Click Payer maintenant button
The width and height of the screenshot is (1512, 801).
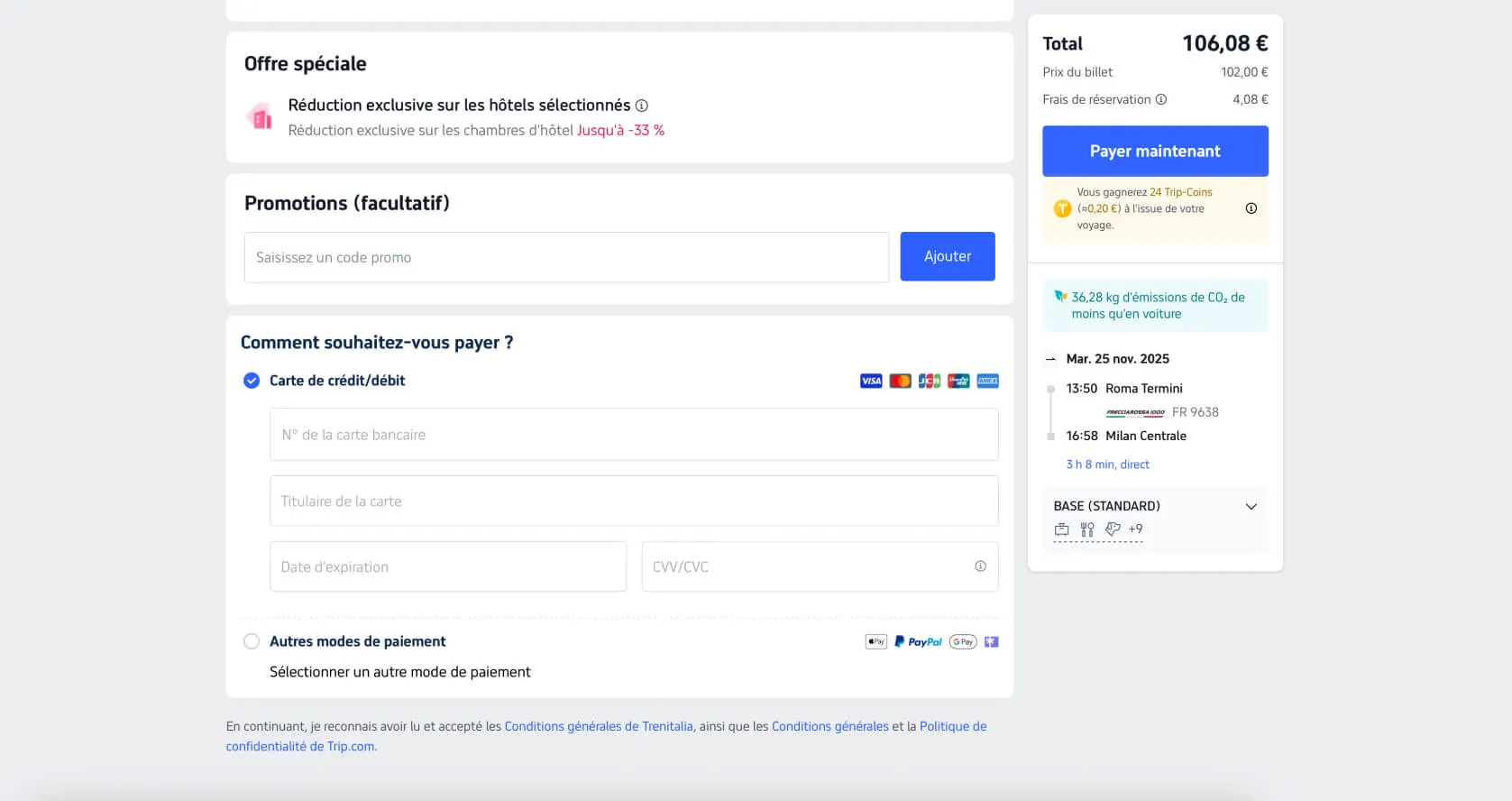pyautogui.click(x=1155, y=151)
